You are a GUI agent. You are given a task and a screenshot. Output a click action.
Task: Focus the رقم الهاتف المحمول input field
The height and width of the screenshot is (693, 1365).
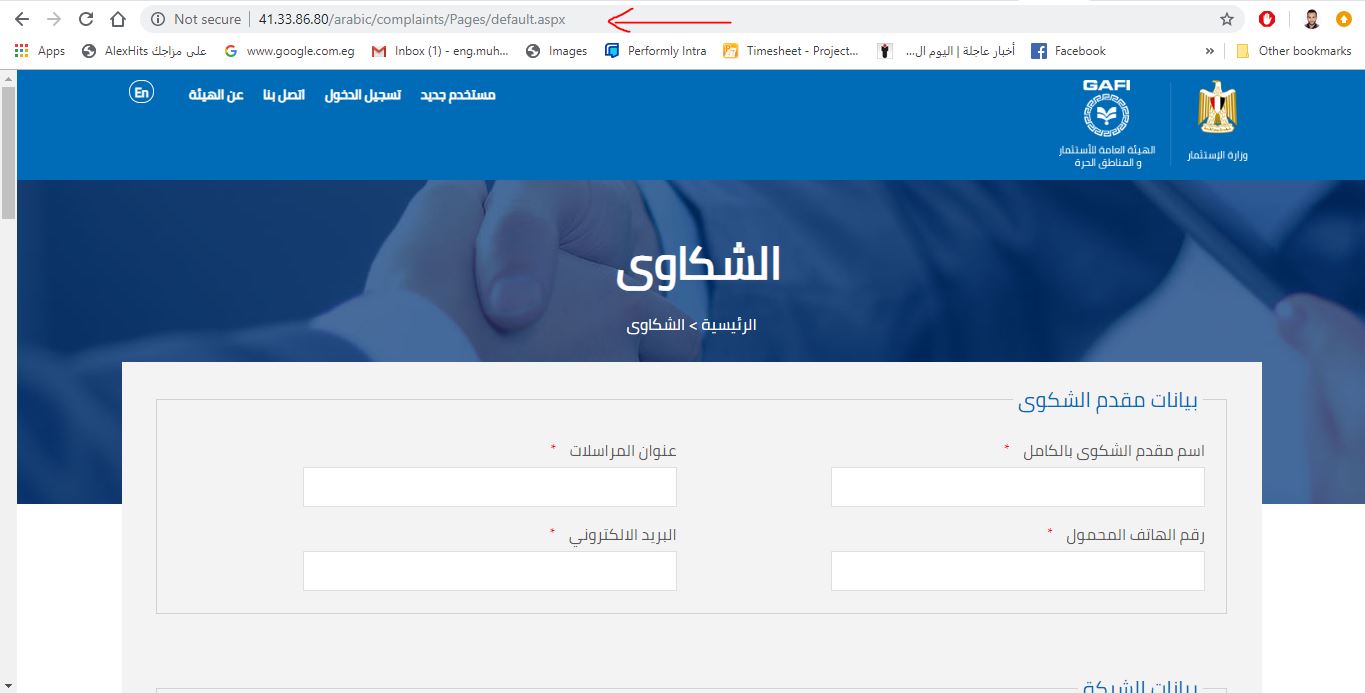pyautogui.click(x=1018, y=571)
